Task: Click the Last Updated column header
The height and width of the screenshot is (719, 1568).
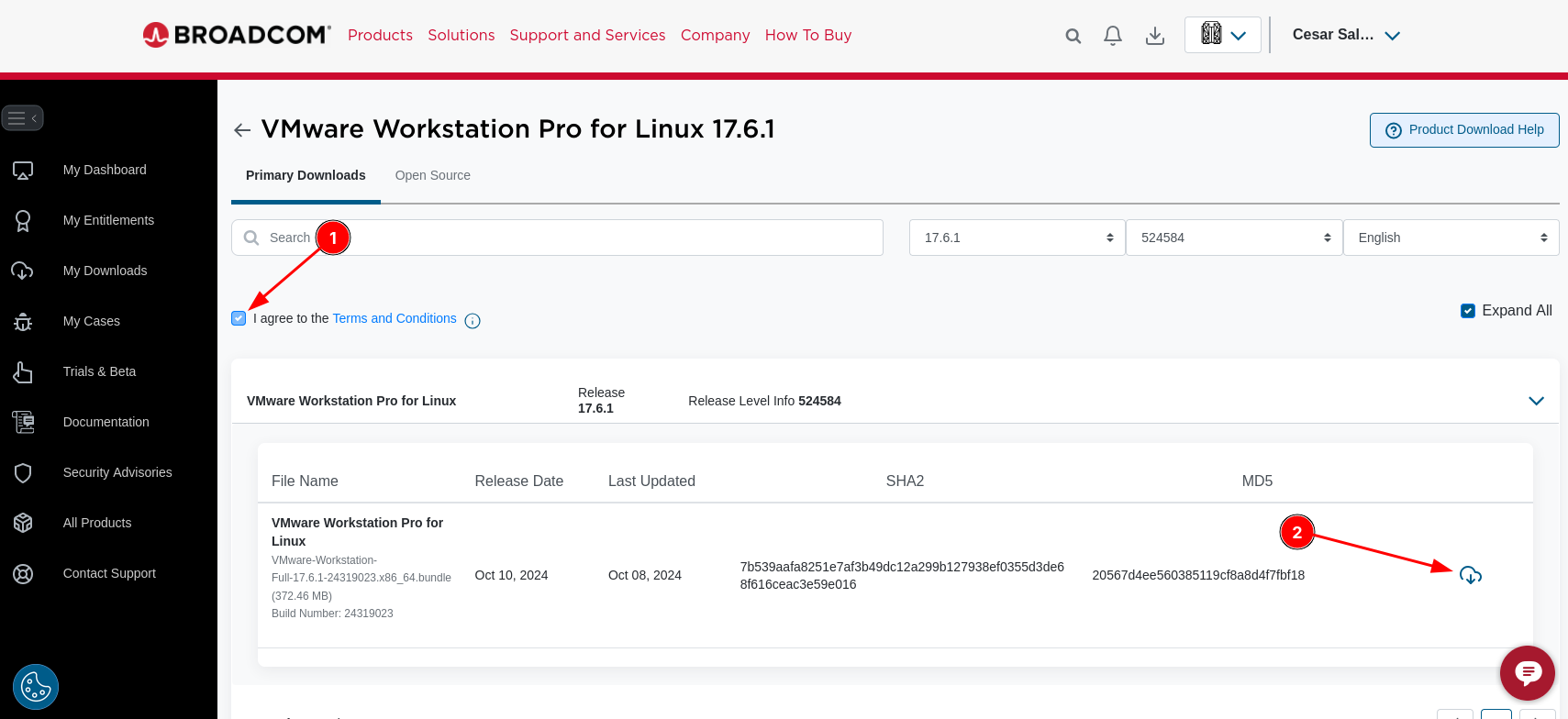Action: [x=651, y=481]
